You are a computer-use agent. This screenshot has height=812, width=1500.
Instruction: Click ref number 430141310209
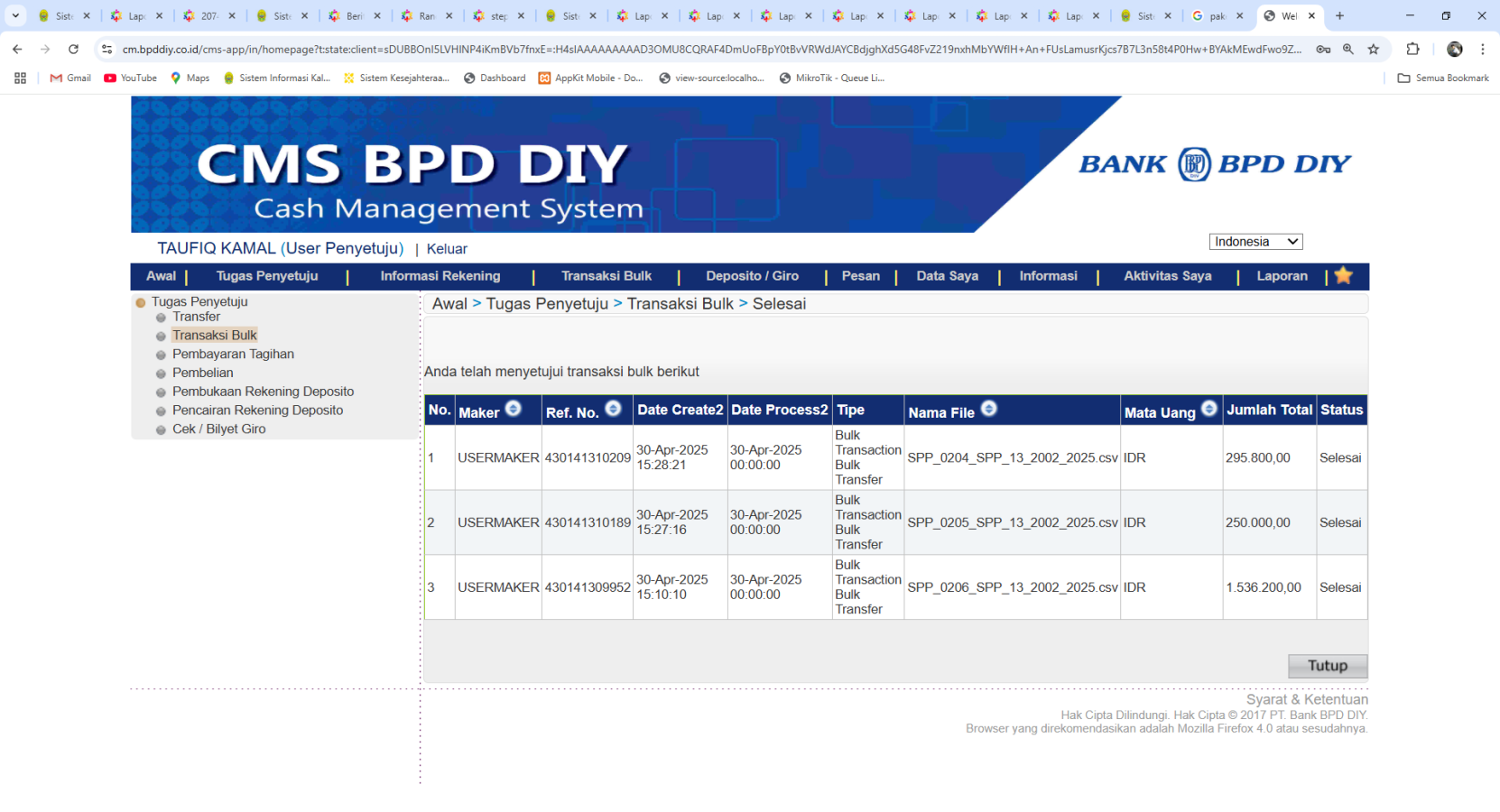[x=588, y=457]
